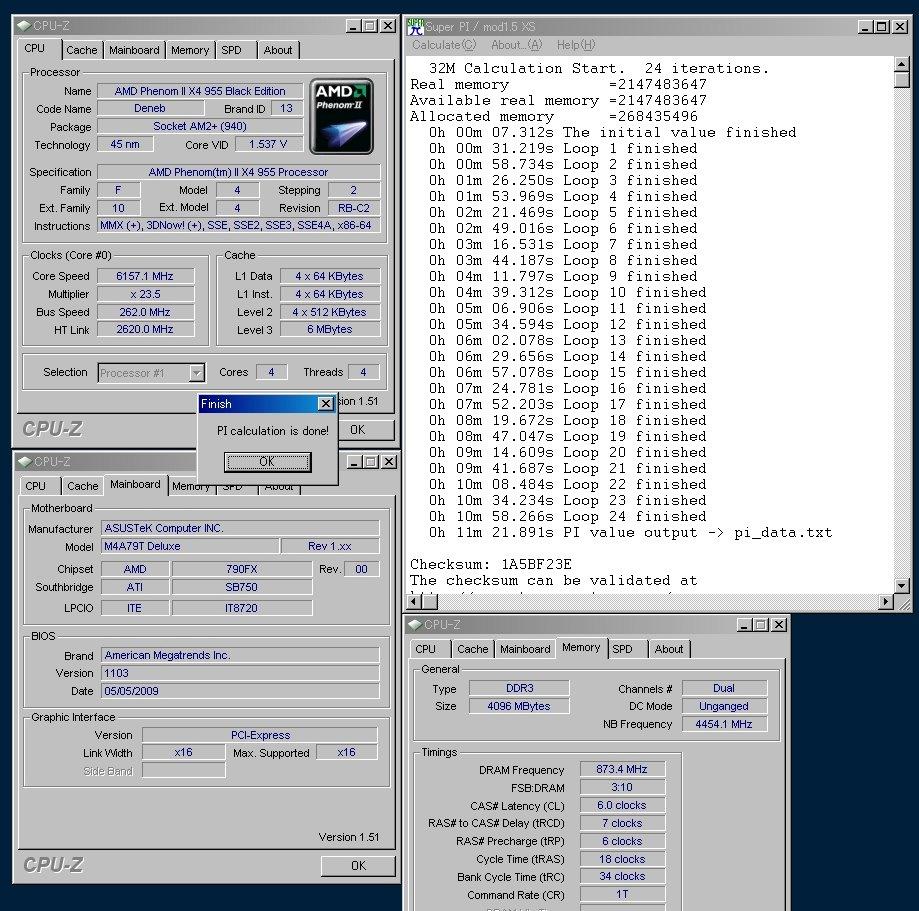Click Manufacturer value ASUSTeK Computer INC.
919x911 pixels.
pos(240,528)
